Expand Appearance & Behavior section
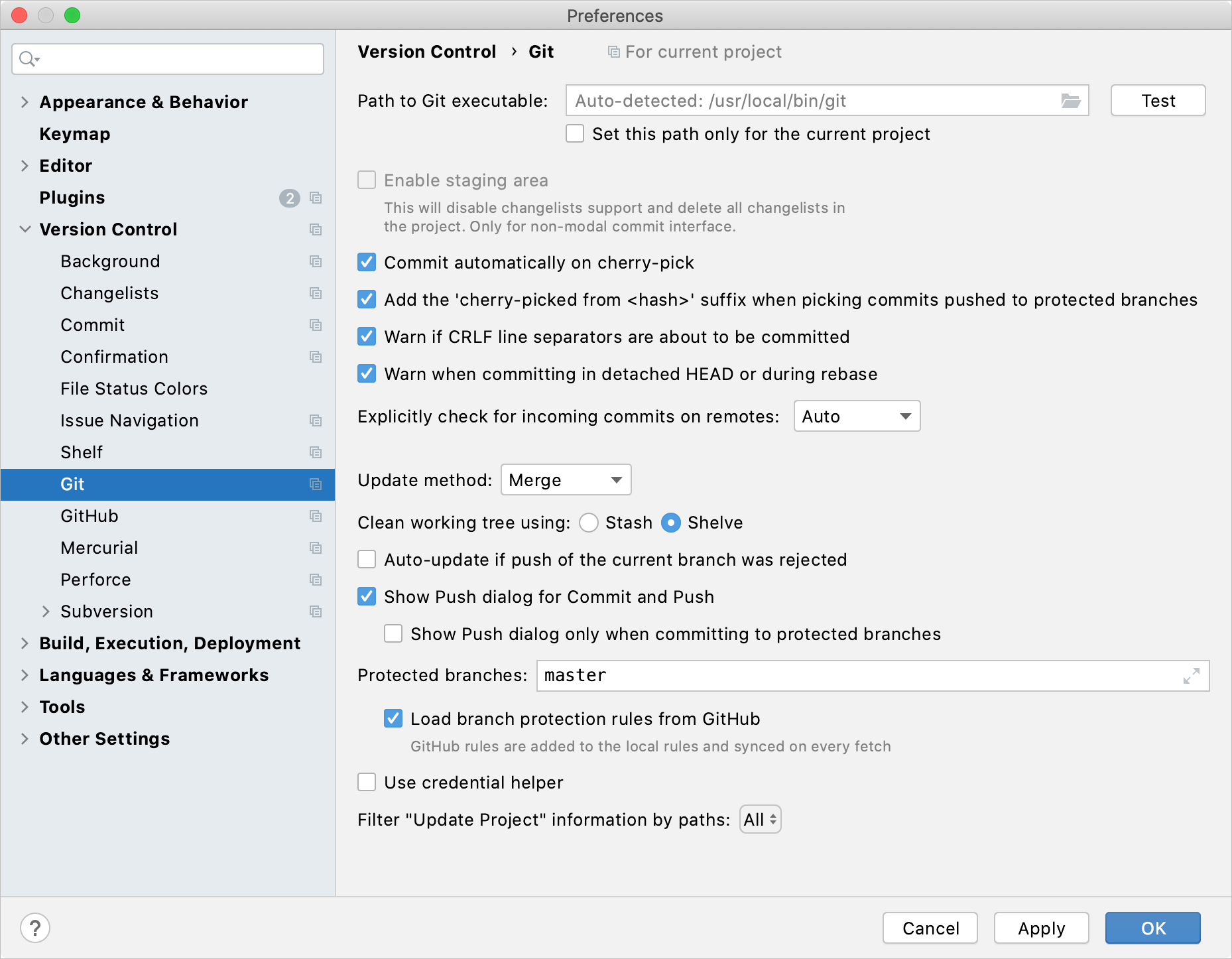 (25, 102)
